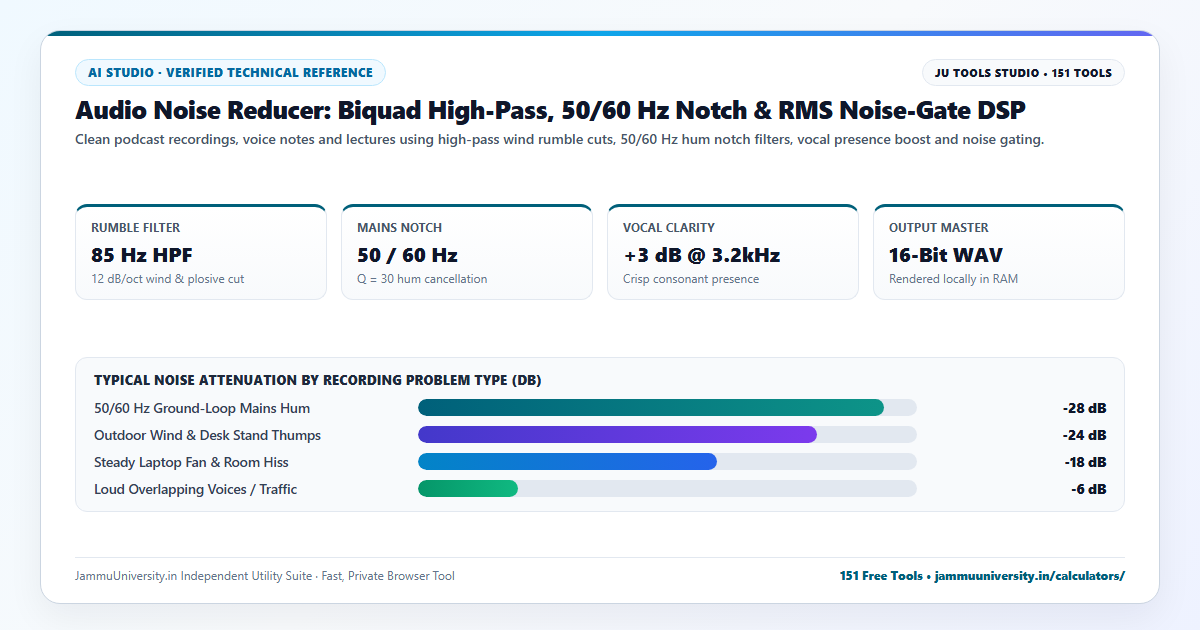
Task: Click the 'Typical Noise Attenuation' chart heading
Action: coord(318,381)
